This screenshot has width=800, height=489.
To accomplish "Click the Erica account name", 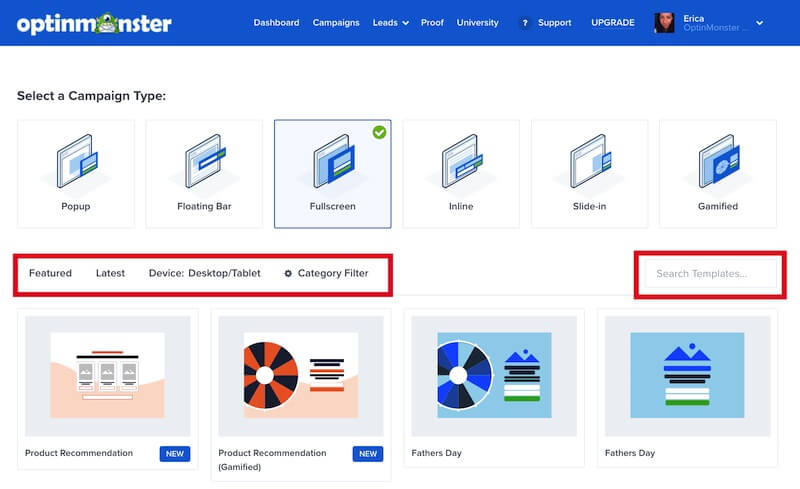I will (693, 18).
